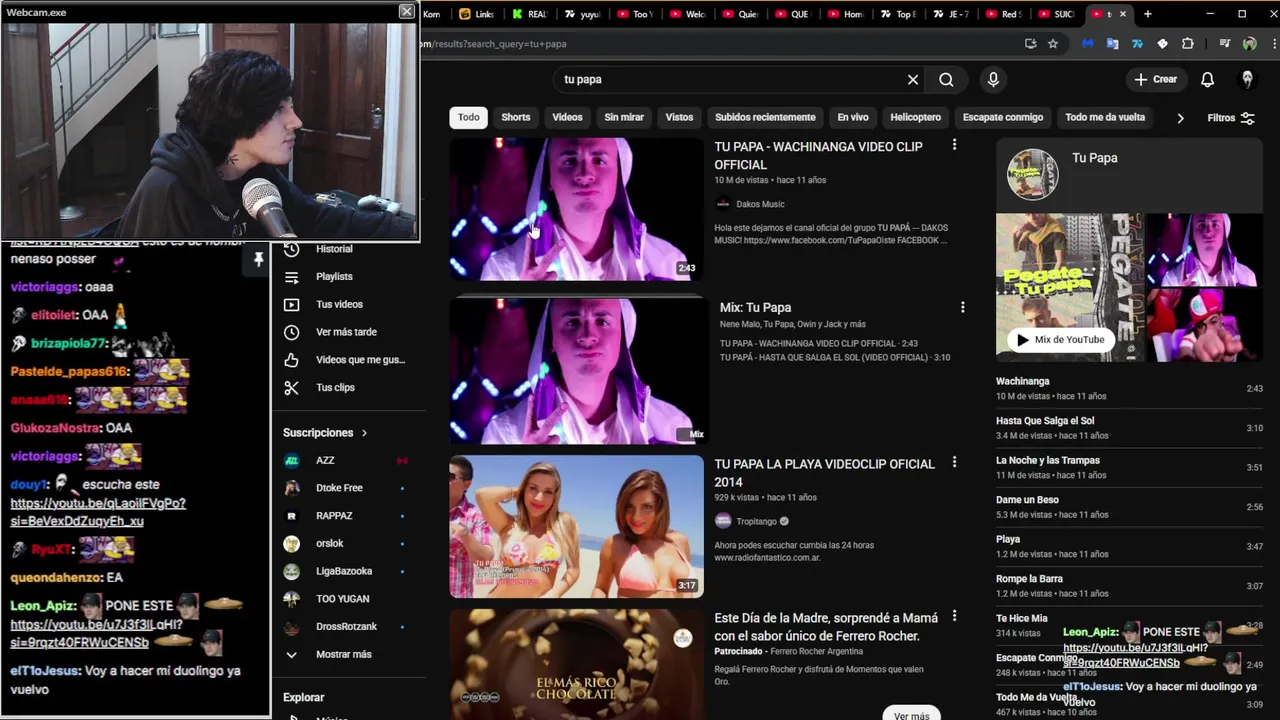1280x720 pixels.
Task: Switch to the SUICI browser tab
Action: 1056,14
